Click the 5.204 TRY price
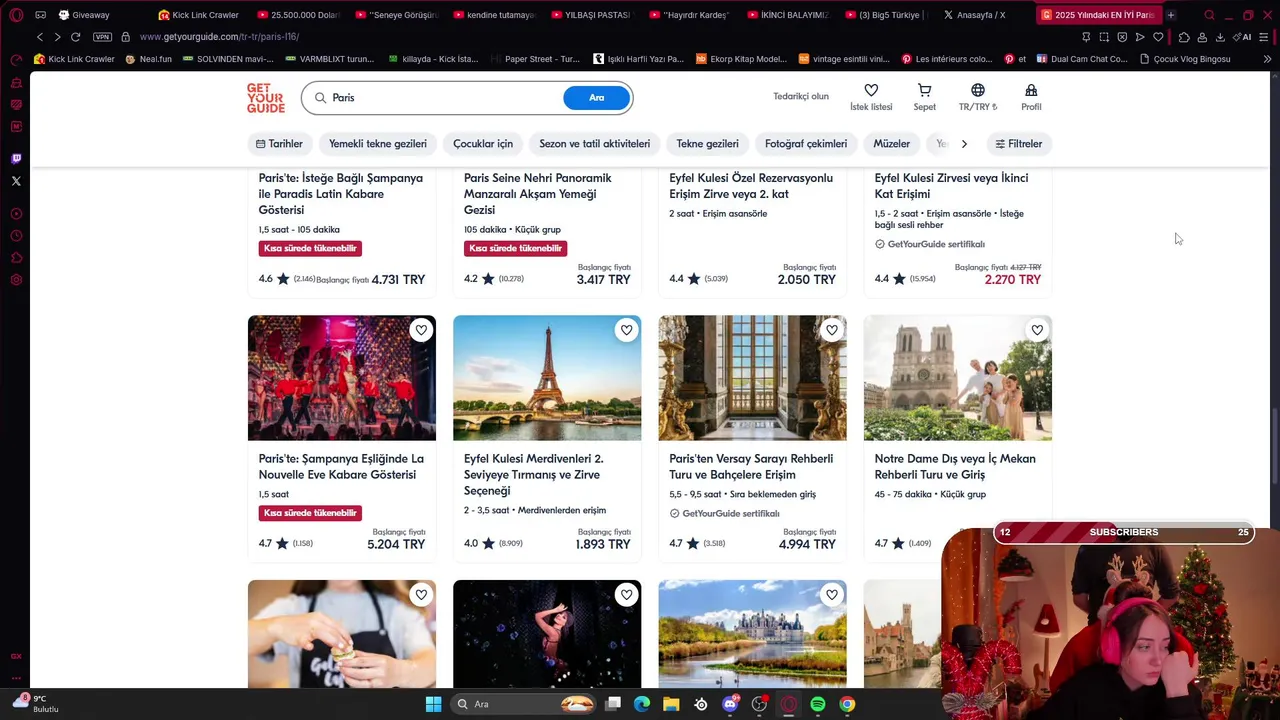The height and width of the screenshot is (720, 1280). click(396, 545)
